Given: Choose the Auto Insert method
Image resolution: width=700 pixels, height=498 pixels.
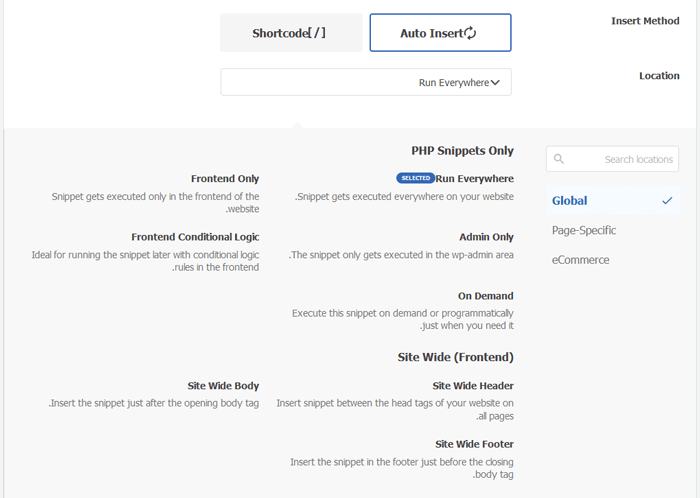Looking at the screenshot, I should (x=440, y=33).
